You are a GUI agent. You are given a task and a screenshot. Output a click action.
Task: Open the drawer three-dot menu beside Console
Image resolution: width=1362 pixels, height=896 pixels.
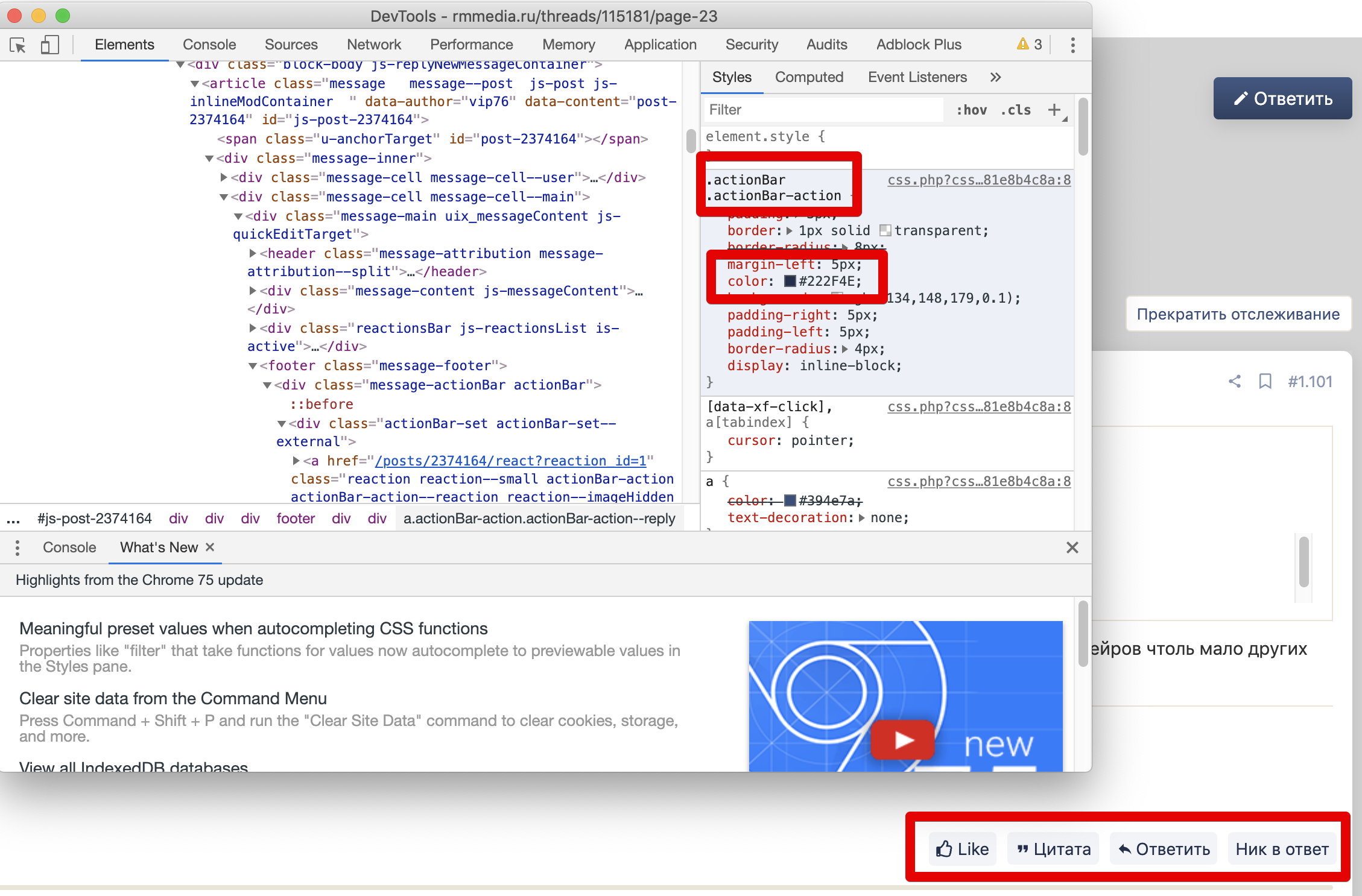(17, 547)
